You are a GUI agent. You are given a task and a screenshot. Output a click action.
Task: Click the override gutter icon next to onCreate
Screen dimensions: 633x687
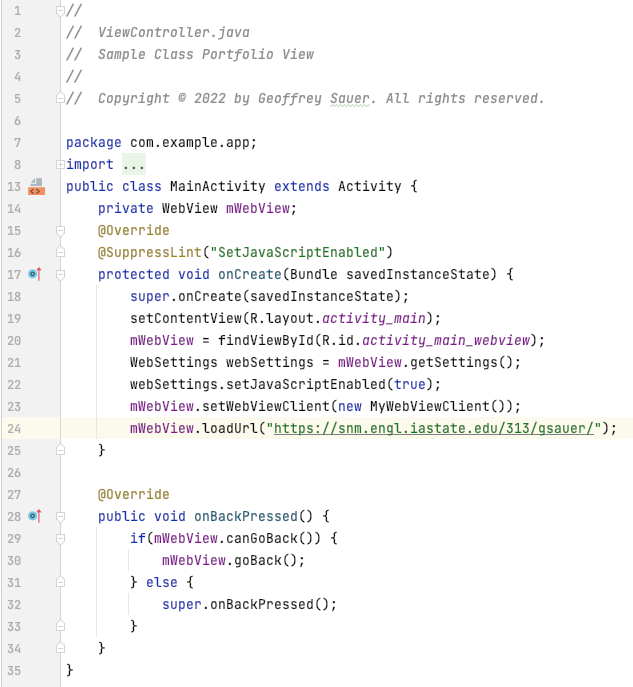tap(35, 274)
